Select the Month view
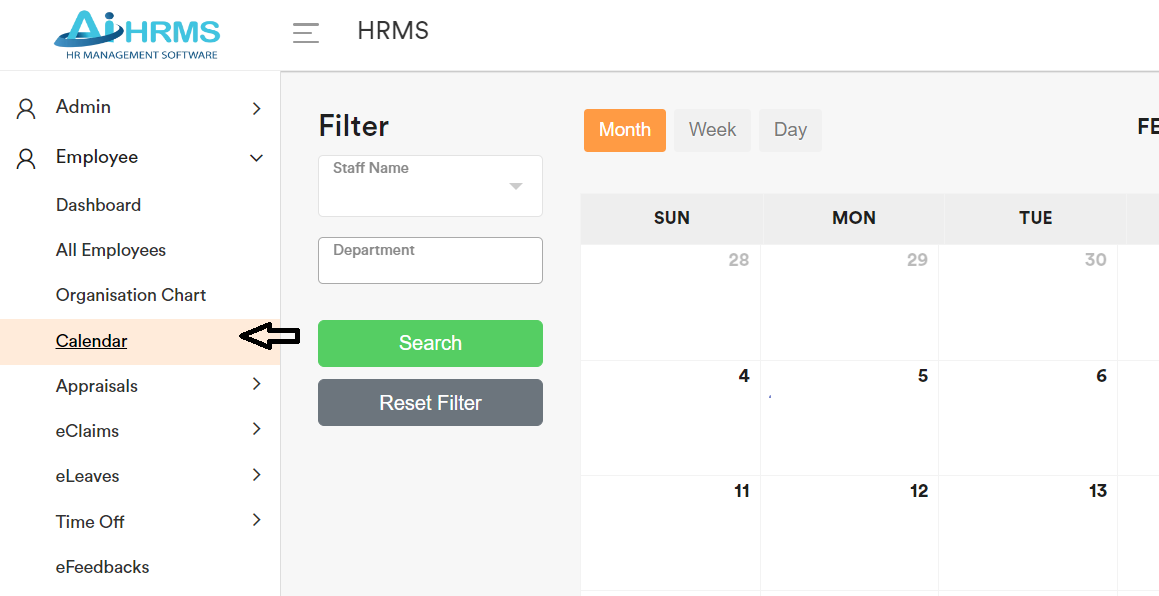 point(624,130)
